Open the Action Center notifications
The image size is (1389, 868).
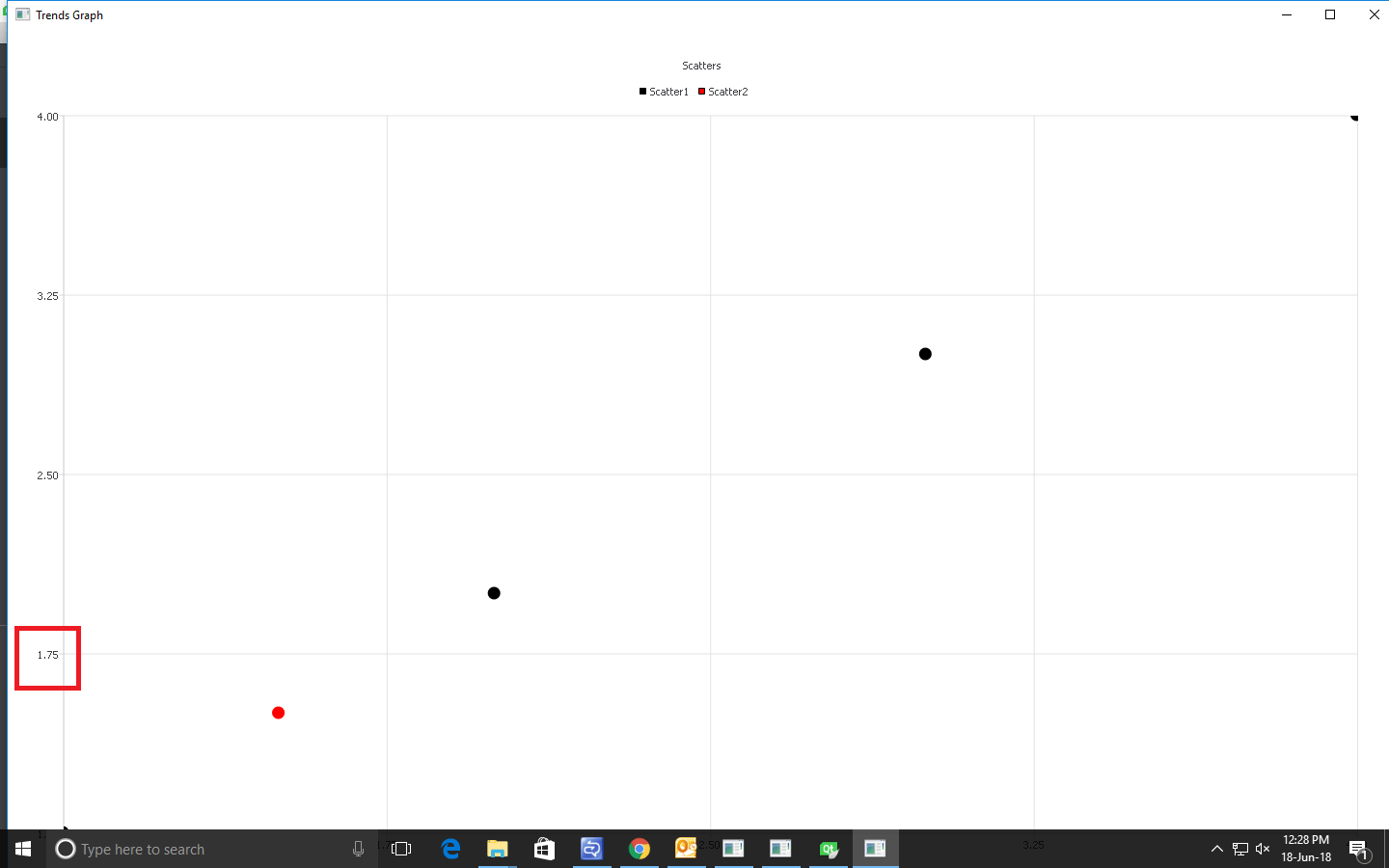(x=1361, y=849)
